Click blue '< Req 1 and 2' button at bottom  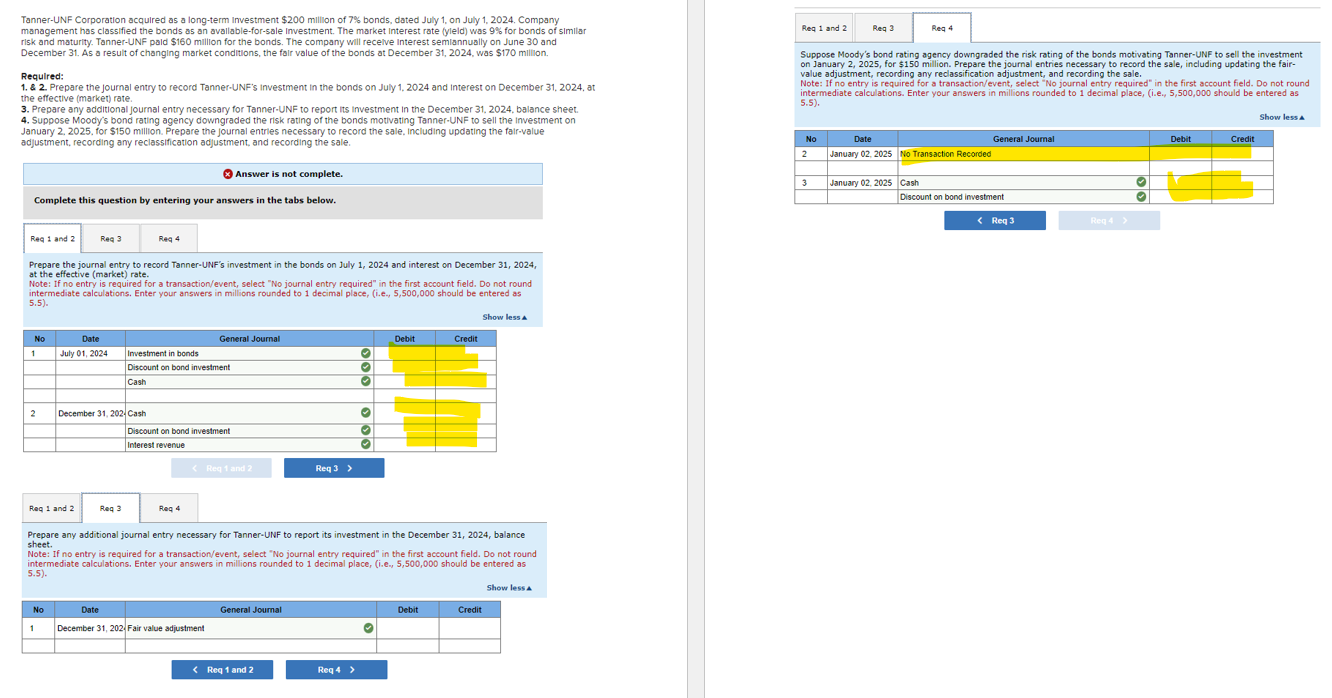point(222,670)
